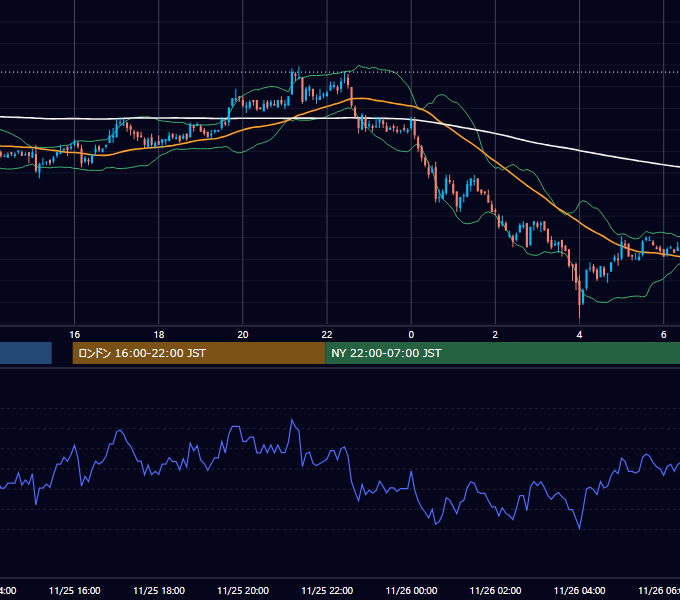Select the ロンドン 16:00-22:00 JST session bar
Viewport: 680px width, 600px height.
point(199,353)
